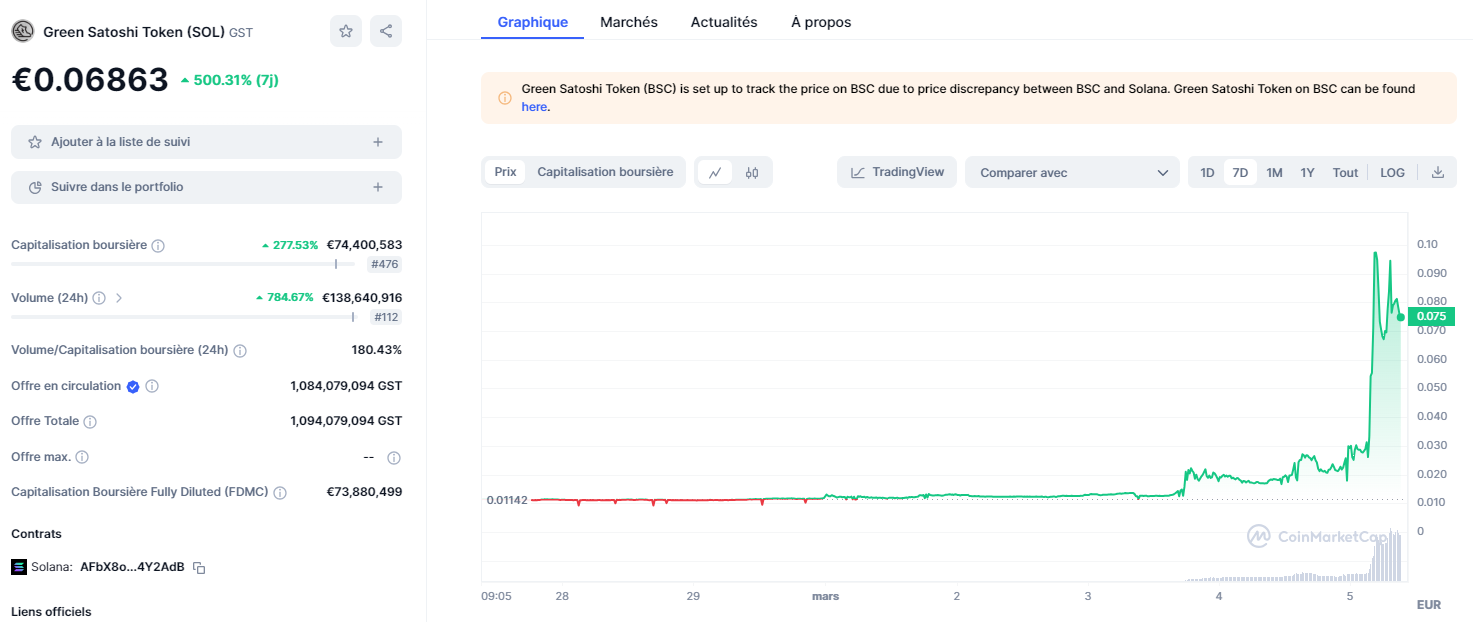Image resolution: width=1473 pixels, height=622 pixels.
Task: Toggle the LOG scale option
Action: (1392, 172)
